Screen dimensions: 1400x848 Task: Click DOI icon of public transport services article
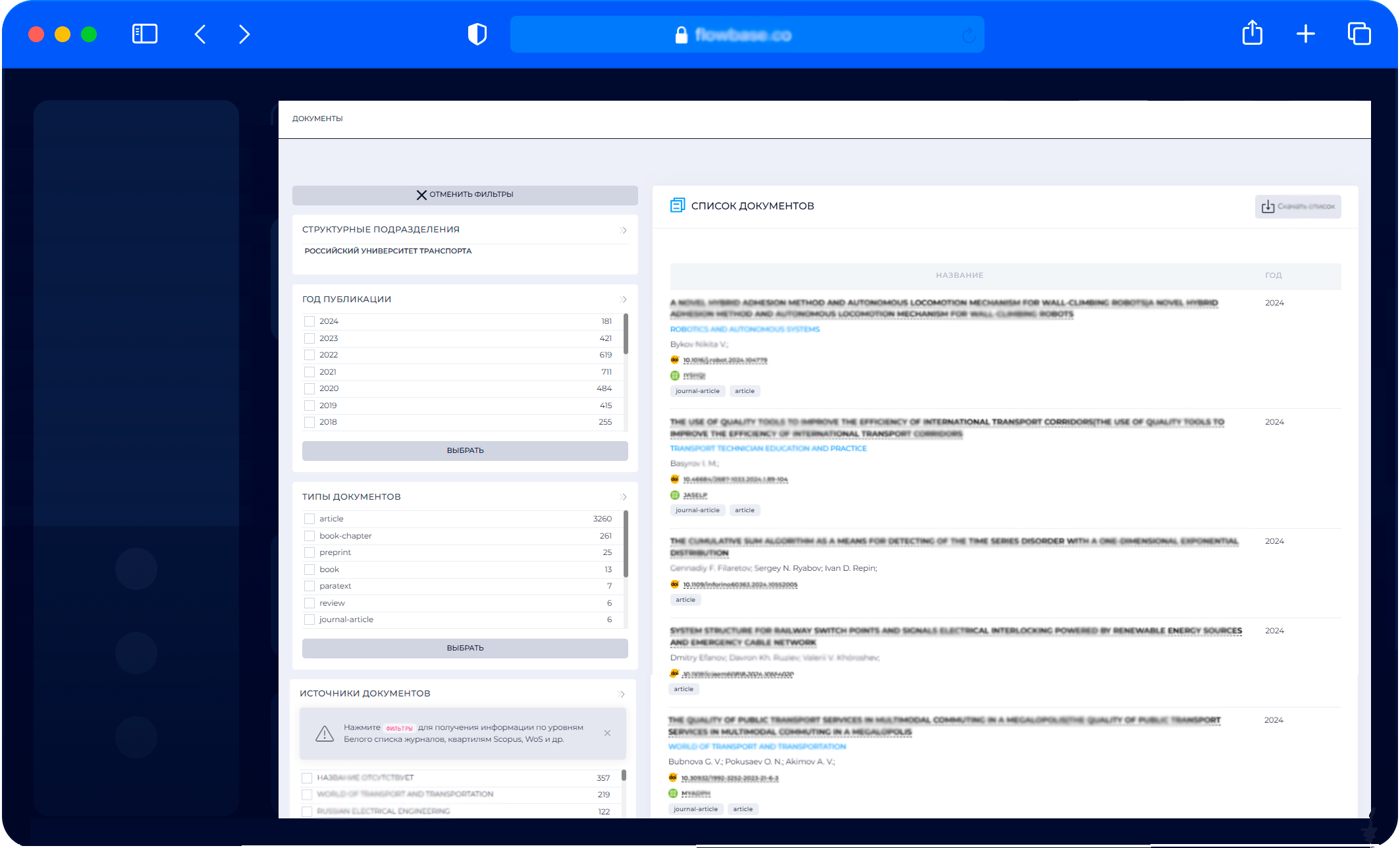click(672, 778)
